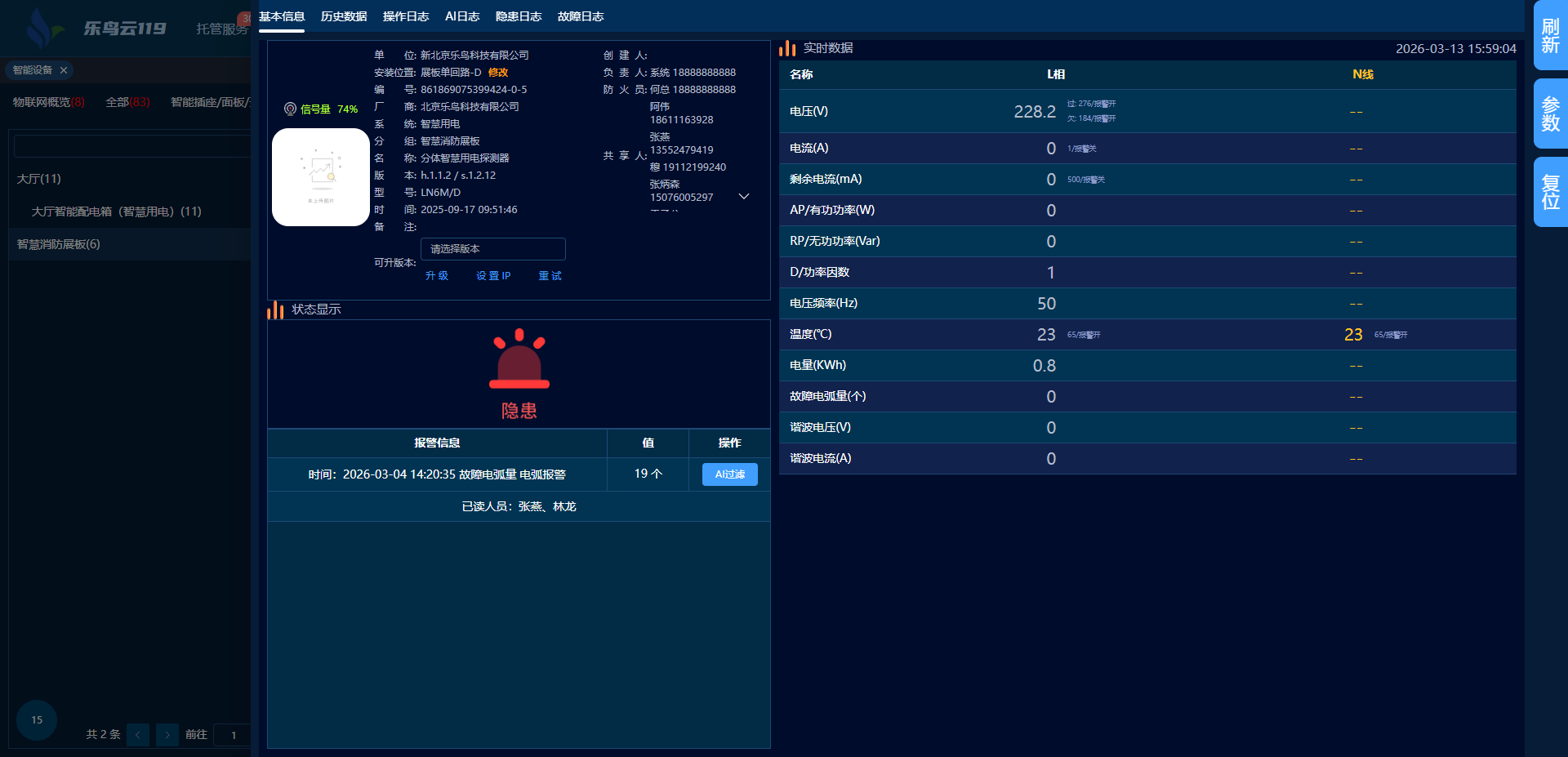Screen dimensions: 1568x757
Task: Open the 故障日志 tab
Action: click(581, 16)
